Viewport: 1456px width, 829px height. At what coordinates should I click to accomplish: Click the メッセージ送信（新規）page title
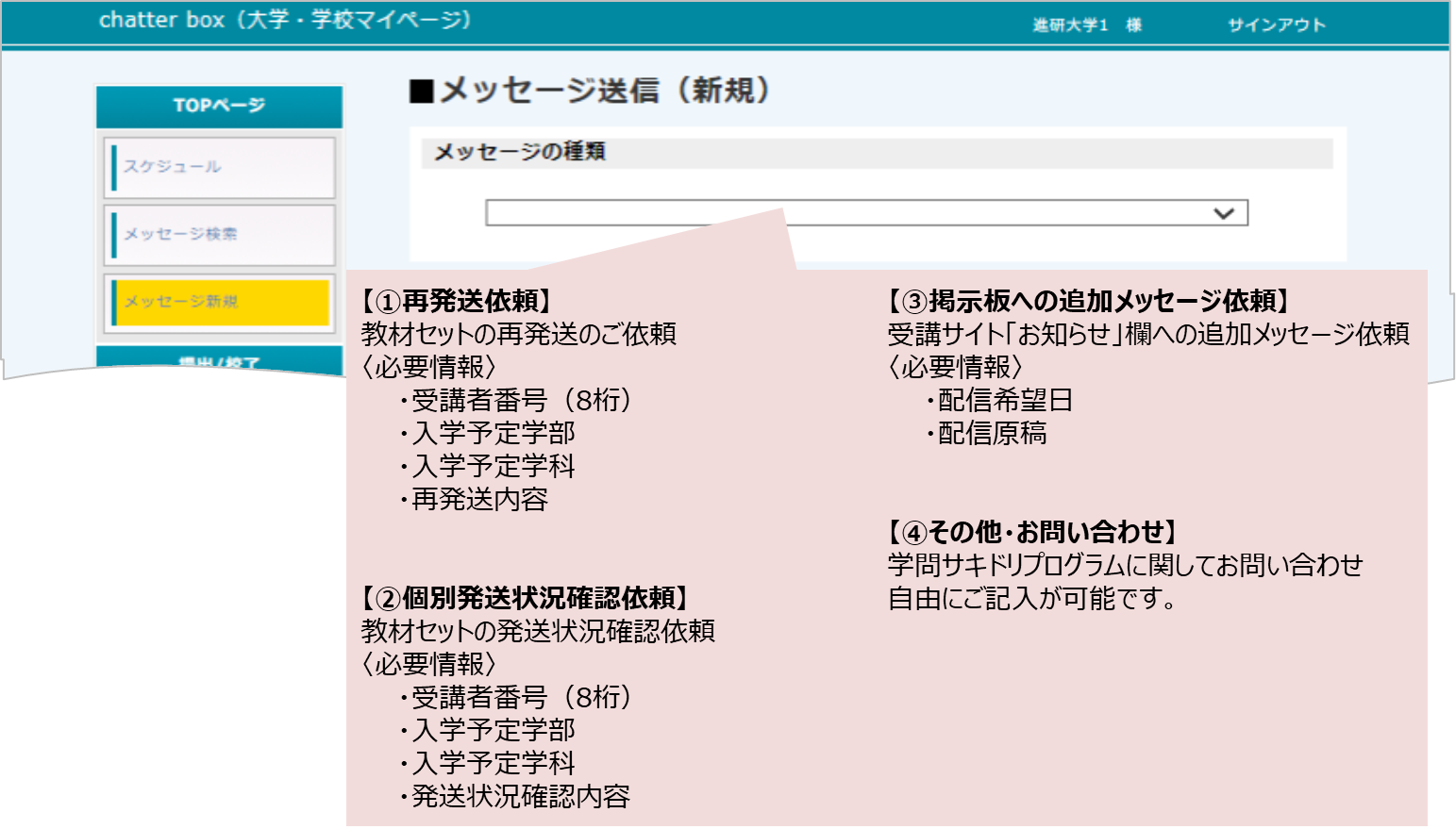[591, 91]
